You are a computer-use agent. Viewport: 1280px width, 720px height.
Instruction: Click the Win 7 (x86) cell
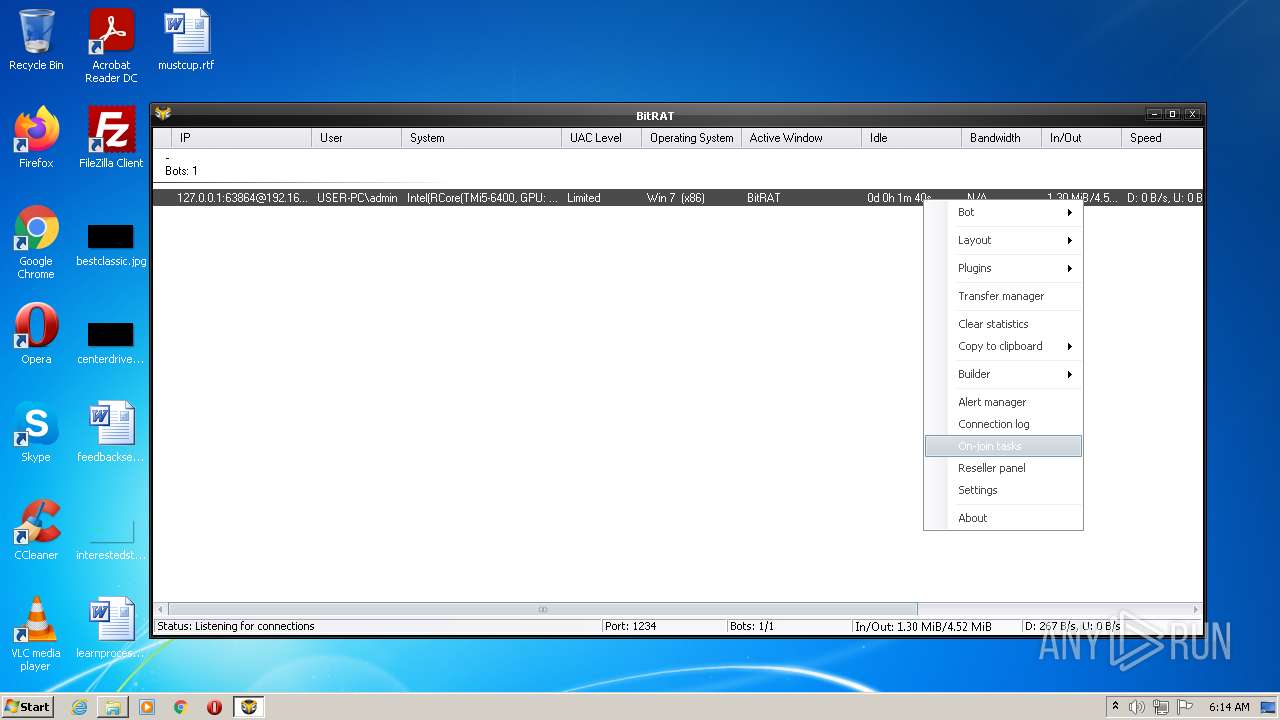pyautogui.click(x=676, y=198)
